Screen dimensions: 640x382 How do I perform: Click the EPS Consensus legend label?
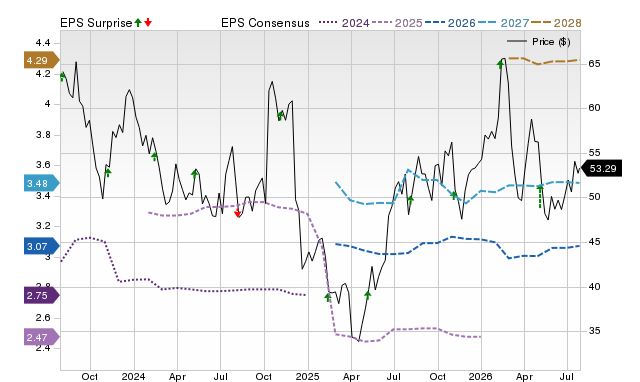tap(265, 23)
